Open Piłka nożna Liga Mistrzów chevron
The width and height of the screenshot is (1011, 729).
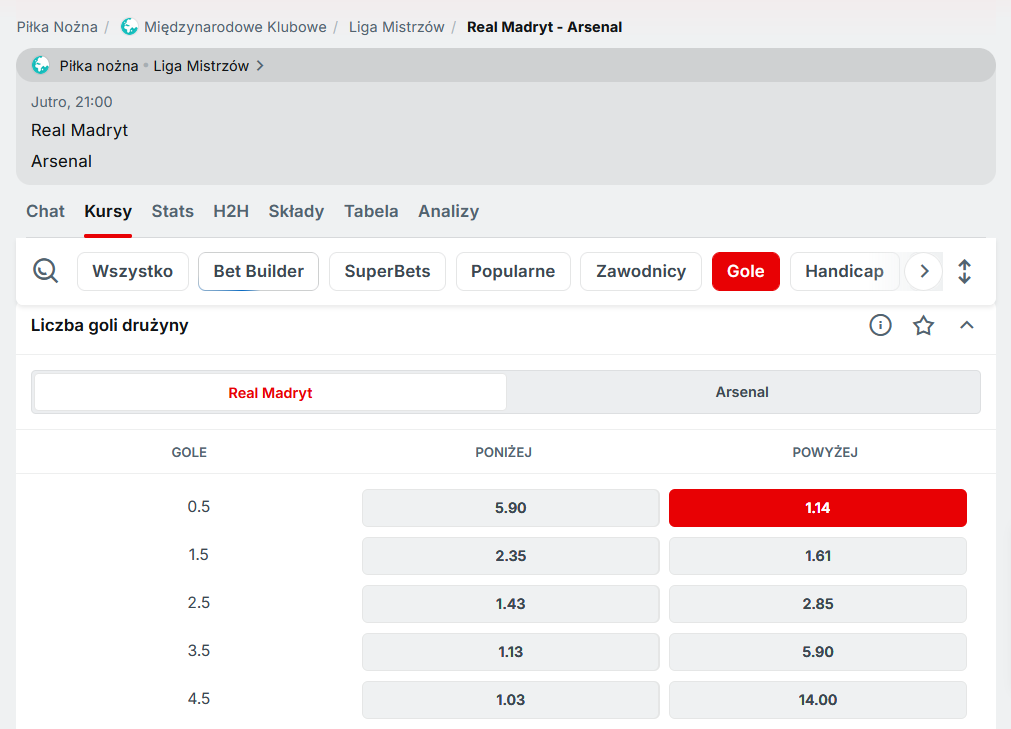pyautogui.click(x=260, y=66)
